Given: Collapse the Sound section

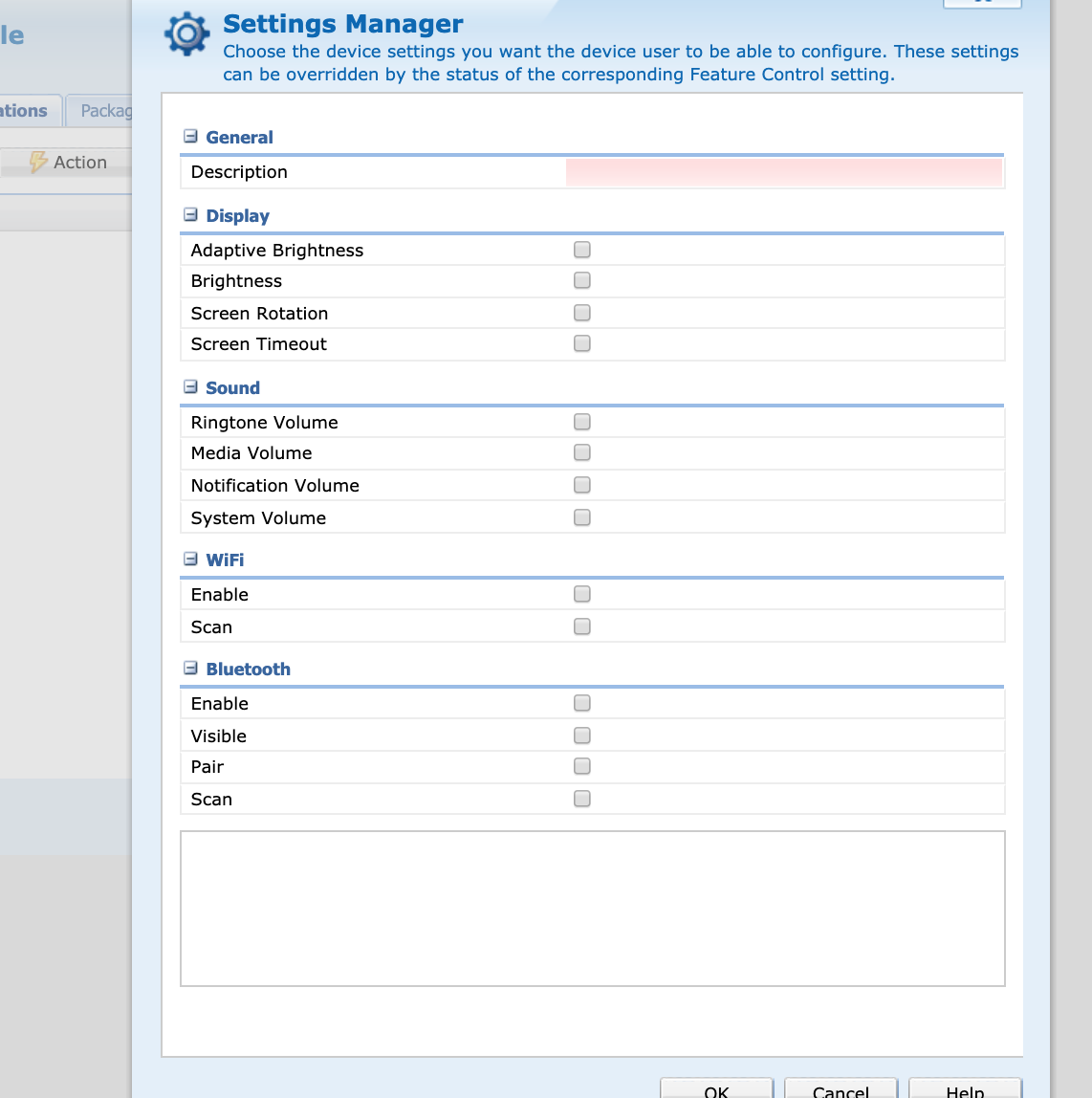Looking at the screenshot, I should pyautogui.click(x=190, y=387).
